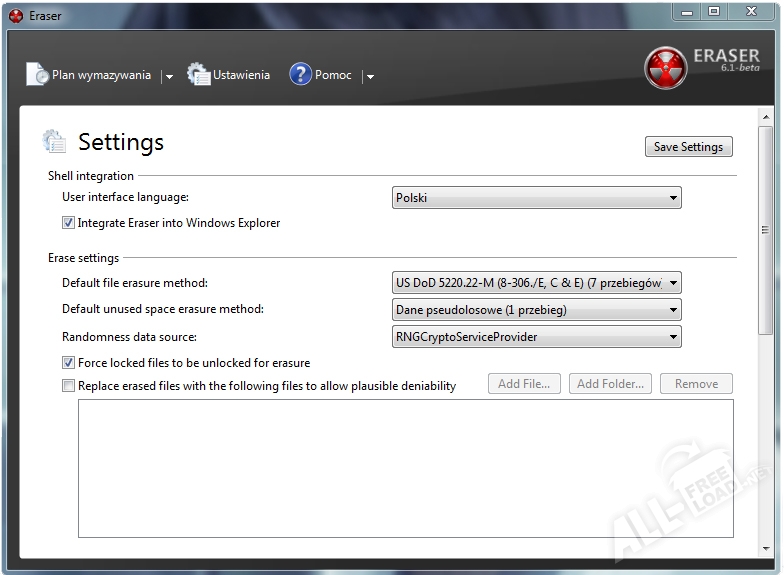The width and height of the screenshot is (784, 575).
Task: Click the vertical scrollbar on settings panel
Action: click(765, 200)
